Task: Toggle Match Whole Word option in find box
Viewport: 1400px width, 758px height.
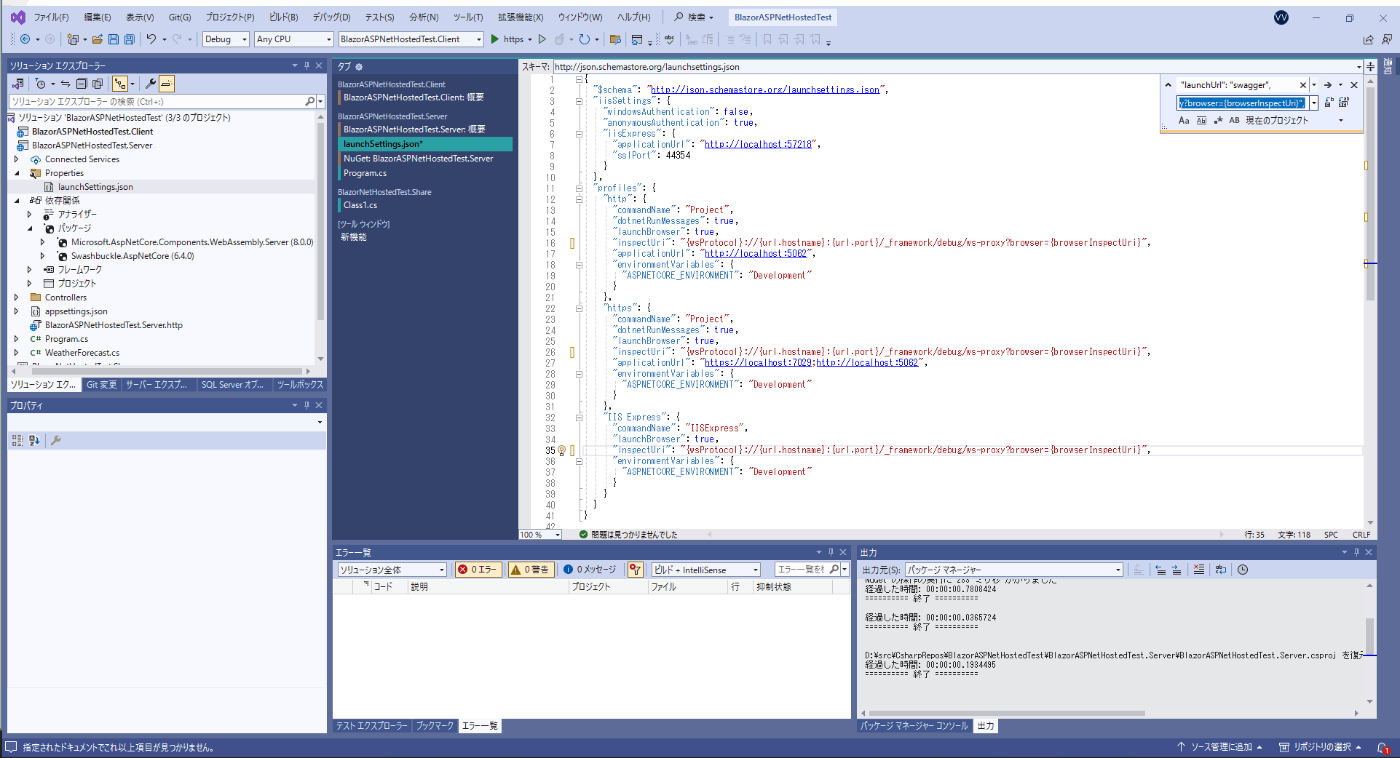Action: [1201, 120]
